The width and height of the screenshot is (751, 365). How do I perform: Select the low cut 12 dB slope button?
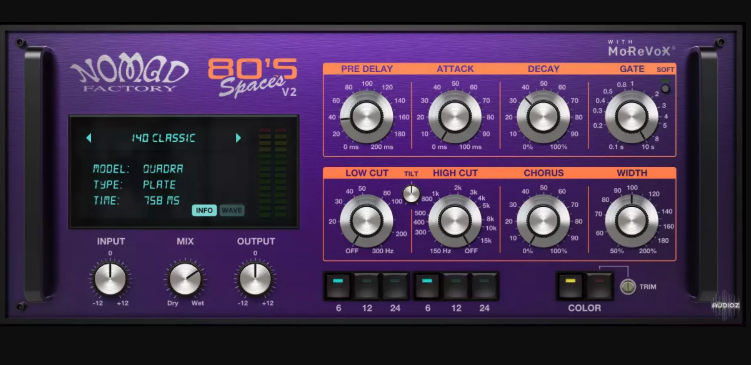[367, 286]
